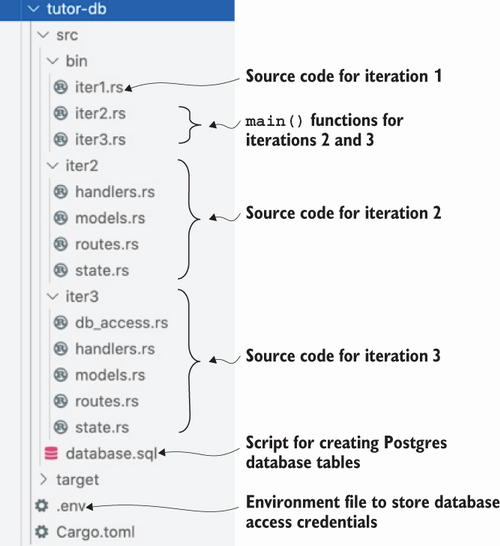This screenshot has width=500, height=546.
Task: Collapse the iter2 folder chevron
Action: [53, 165]
